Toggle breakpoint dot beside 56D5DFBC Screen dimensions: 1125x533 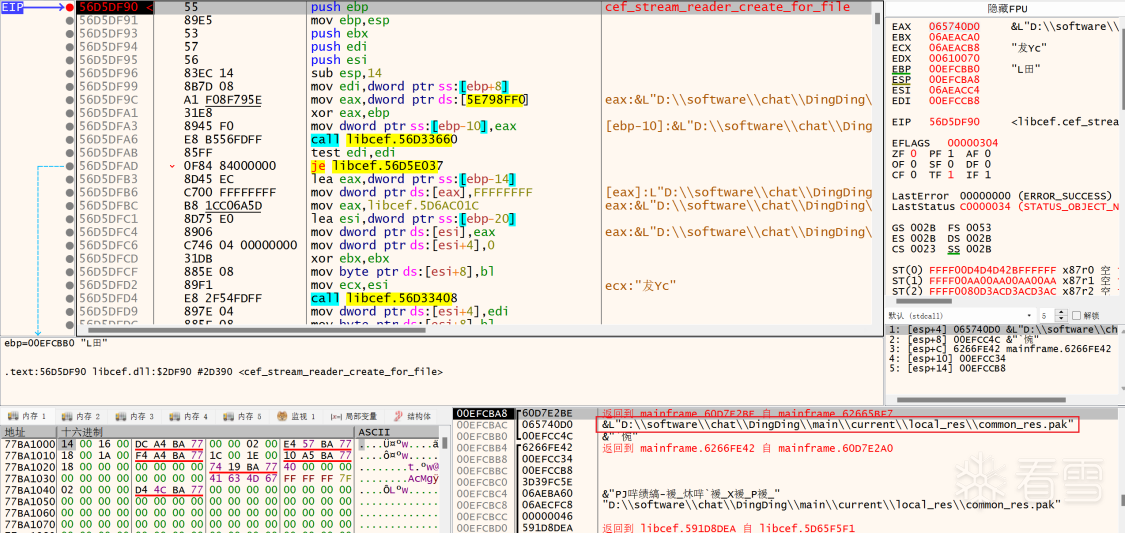pos(70,205)
